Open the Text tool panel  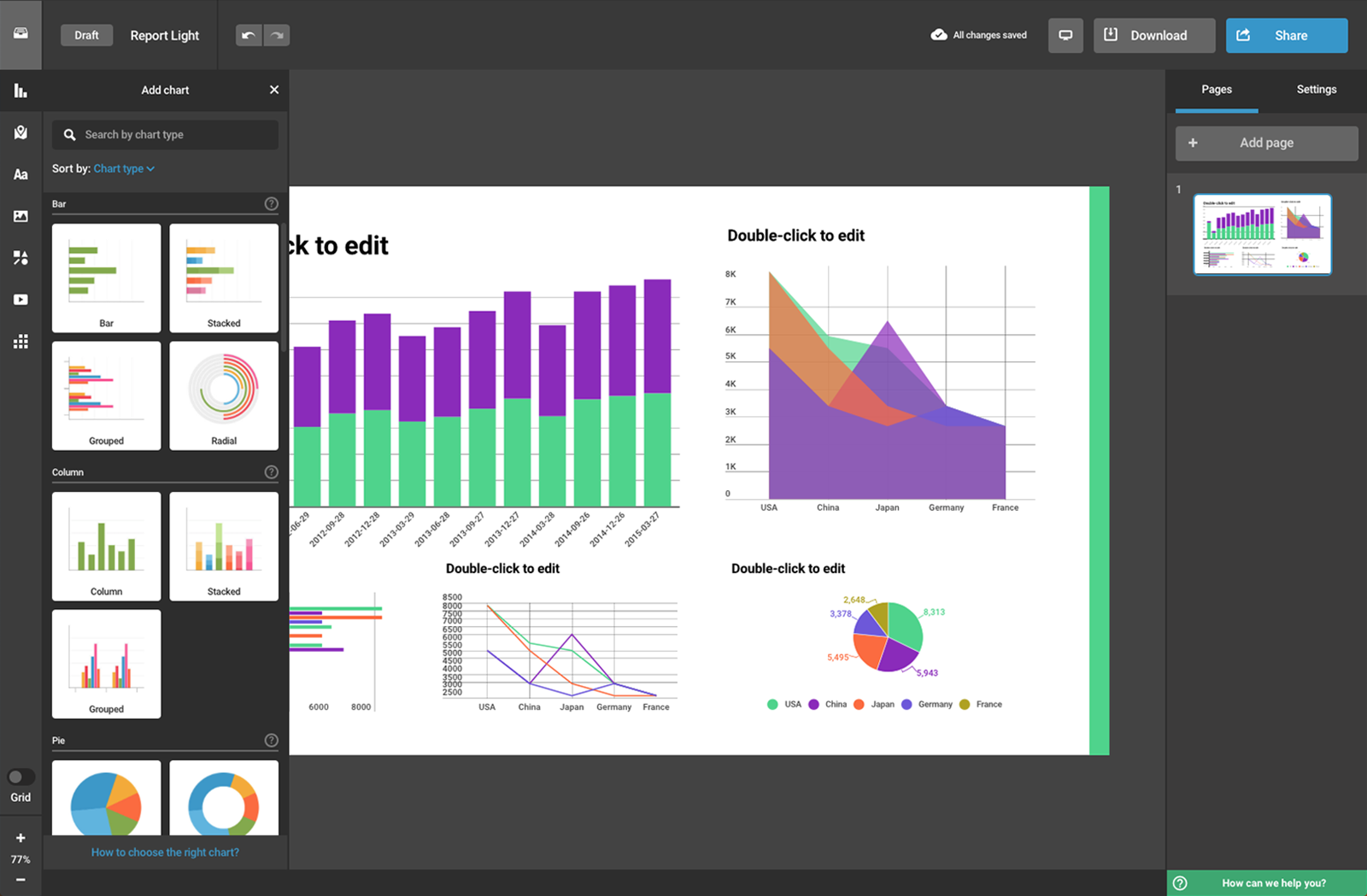tap(21, 174)
